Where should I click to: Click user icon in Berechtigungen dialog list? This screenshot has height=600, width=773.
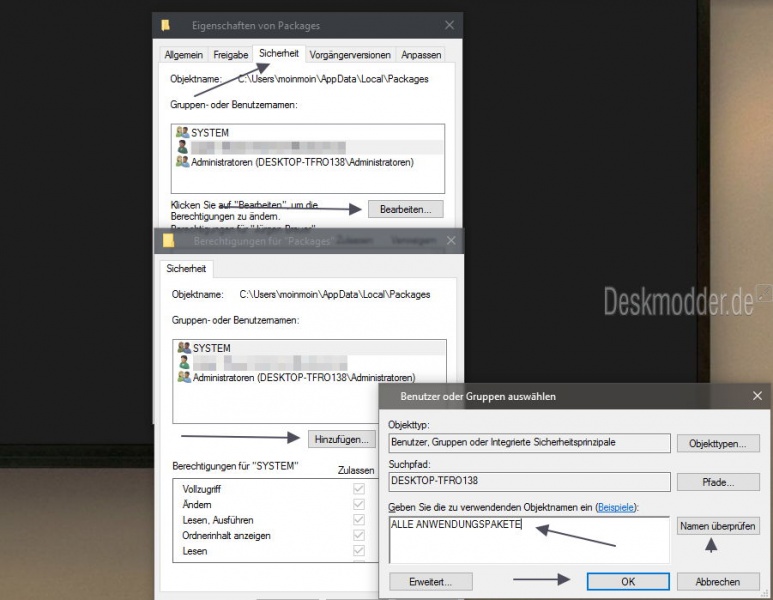184,362
